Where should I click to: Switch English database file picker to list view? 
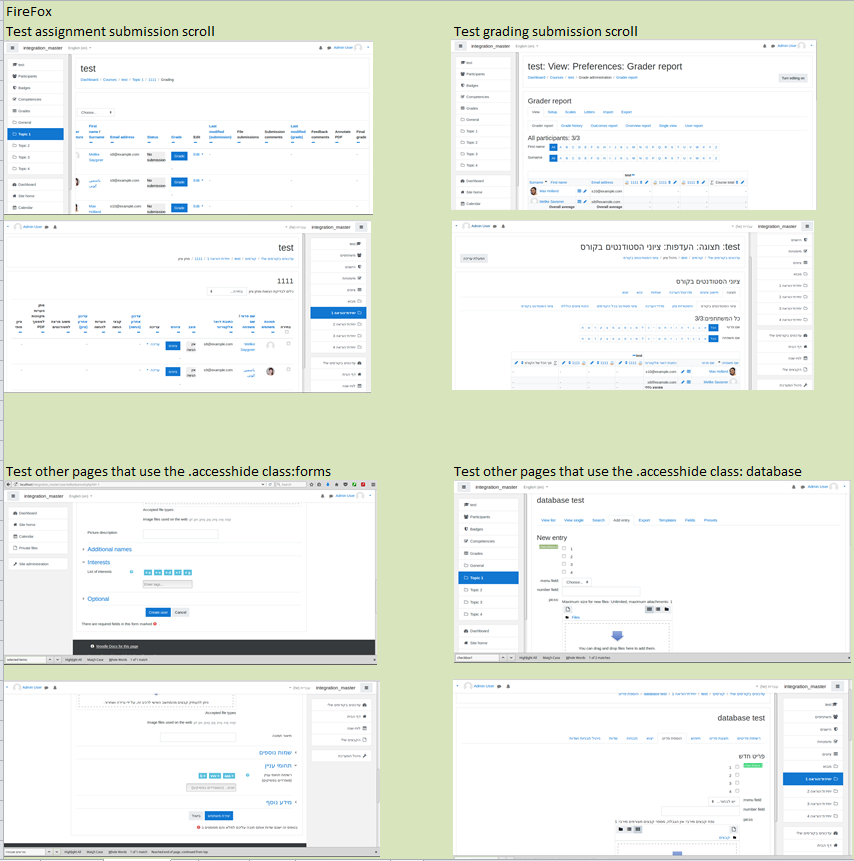658,609
